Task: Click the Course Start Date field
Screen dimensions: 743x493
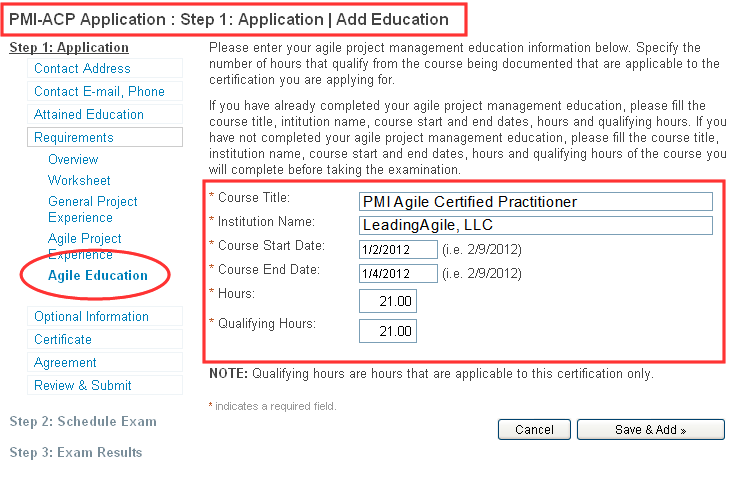Action: pos(398,249)
